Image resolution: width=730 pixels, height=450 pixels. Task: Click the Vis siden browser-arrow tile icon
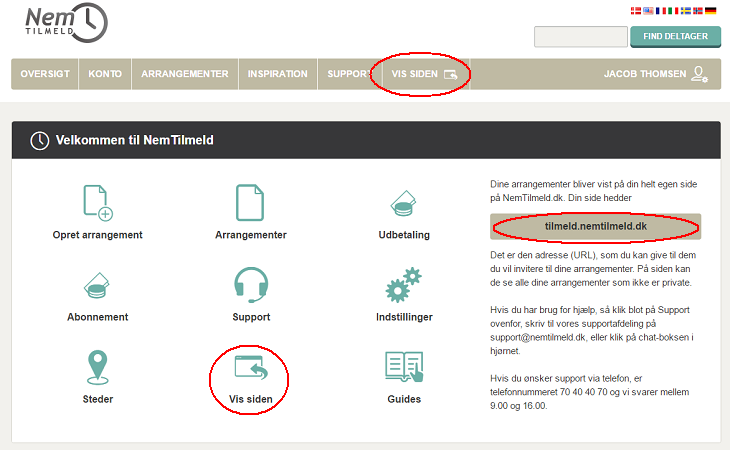point(251,368)
